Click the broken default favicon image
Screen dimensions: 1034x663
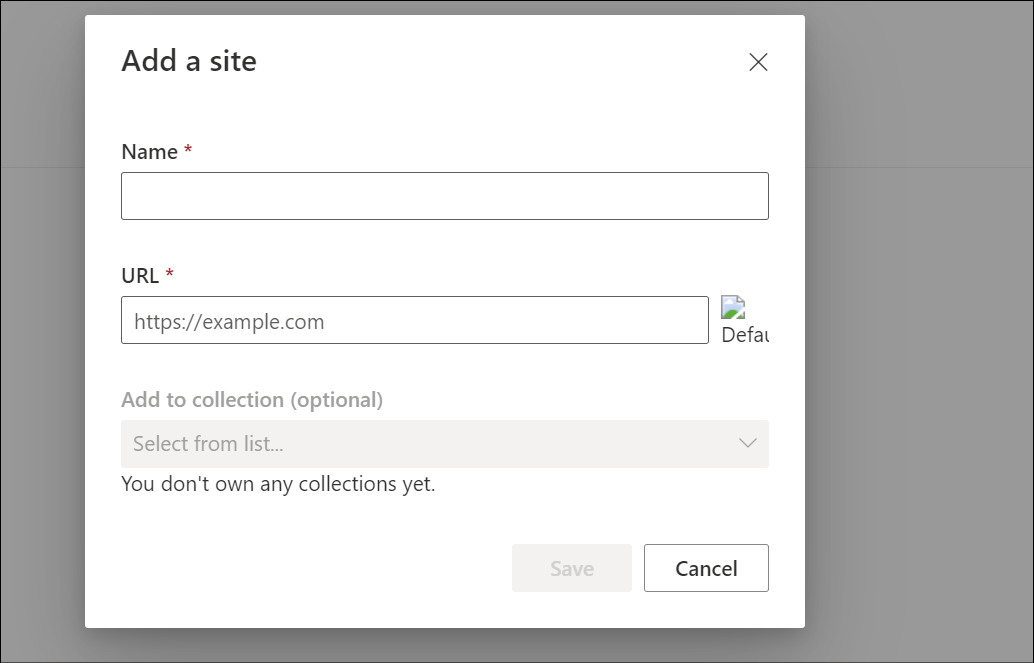(733, 308)
